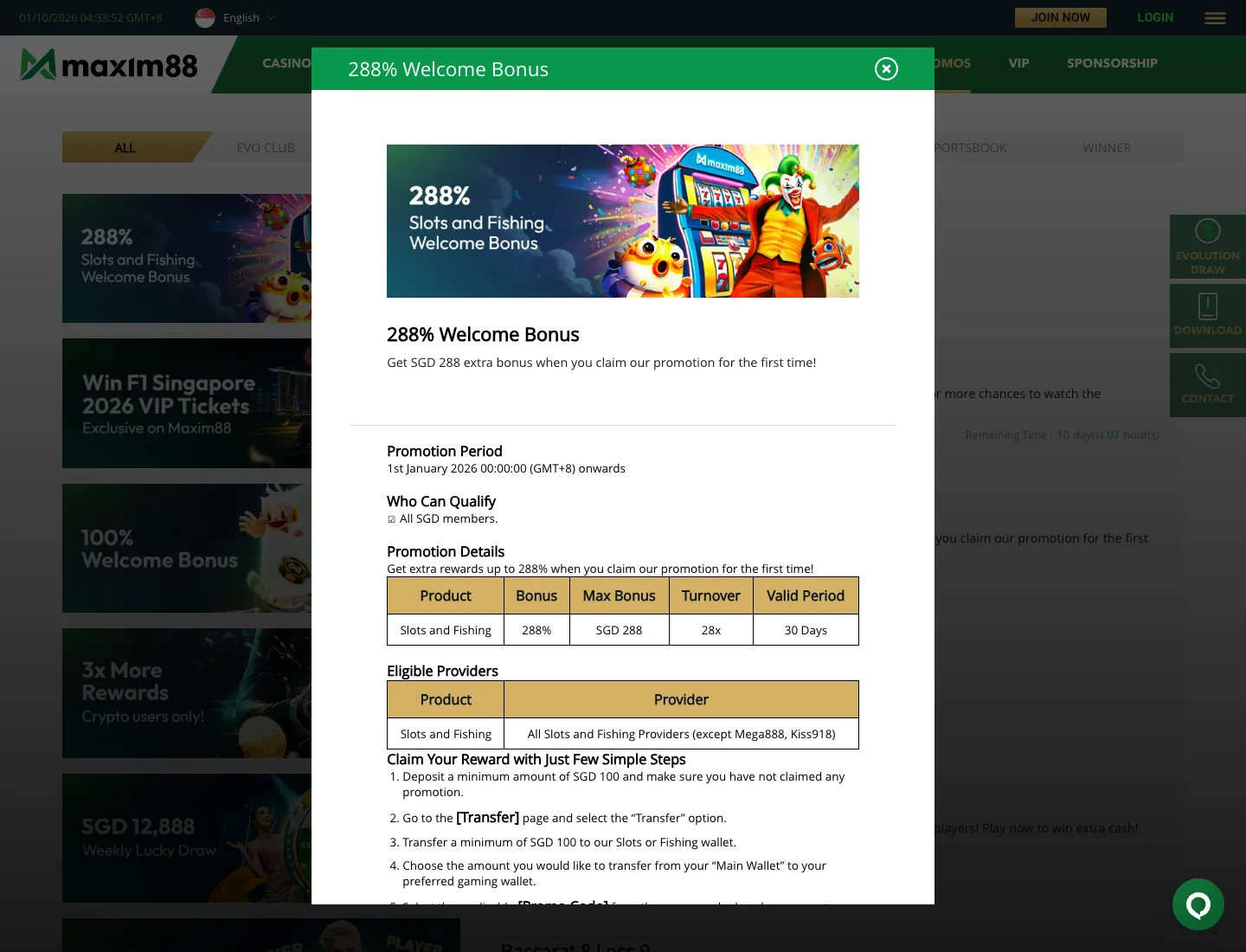Open the VIP menu item

pyautogui.click(x=1019, y=63)
